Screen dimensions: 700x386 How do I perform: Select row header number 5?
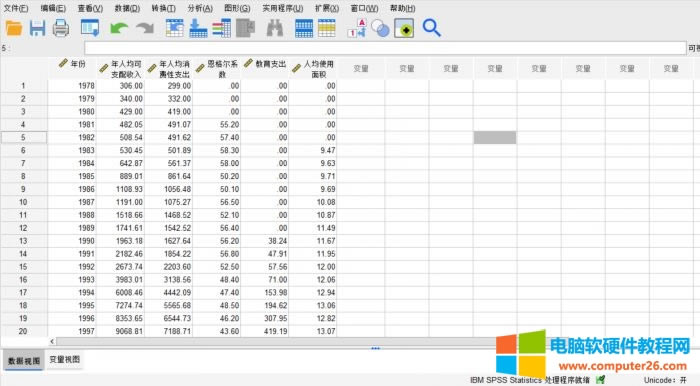pyautogui.click(x=23, y=137)
